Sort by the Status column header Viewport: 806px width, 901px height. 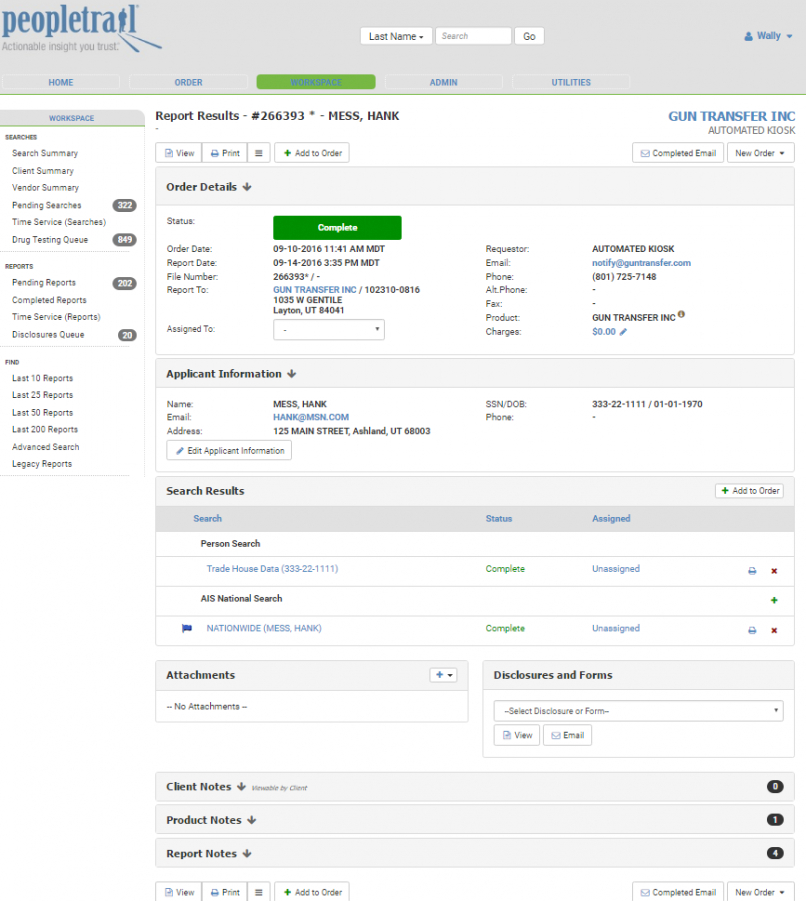[499, 518]
